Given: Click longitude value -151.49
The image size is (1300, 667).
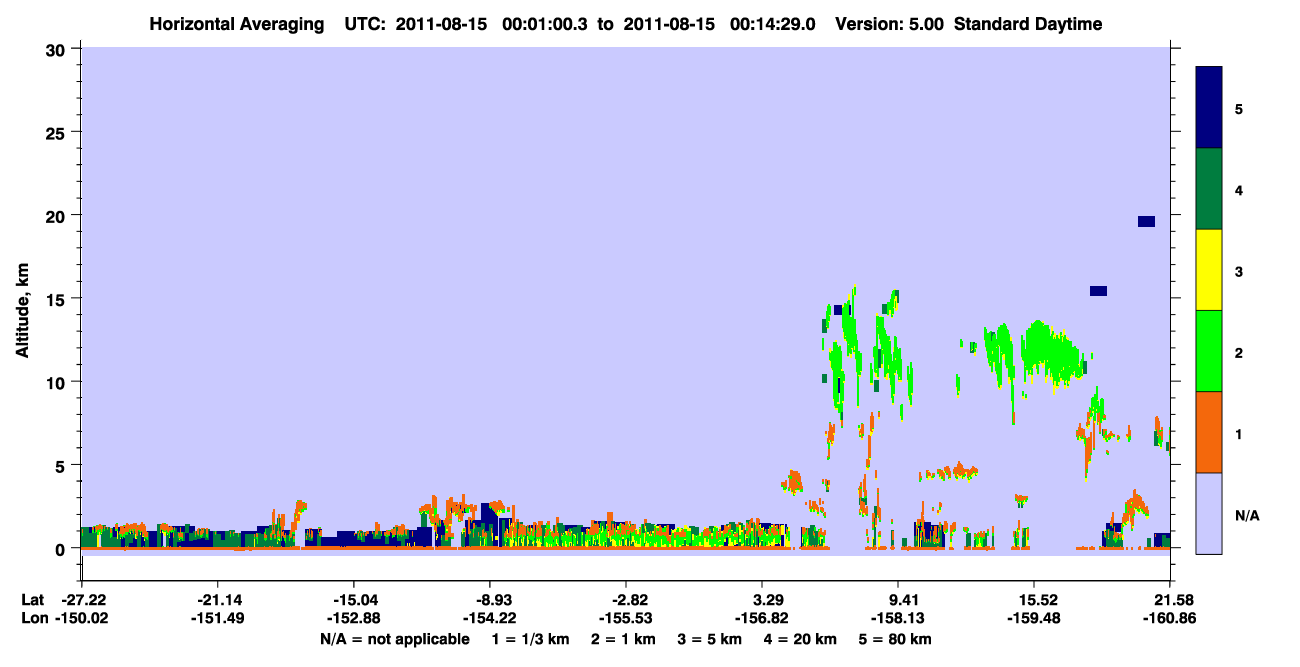Looking at the screenshot, I should pyautogui.click(x=218, y=618).
